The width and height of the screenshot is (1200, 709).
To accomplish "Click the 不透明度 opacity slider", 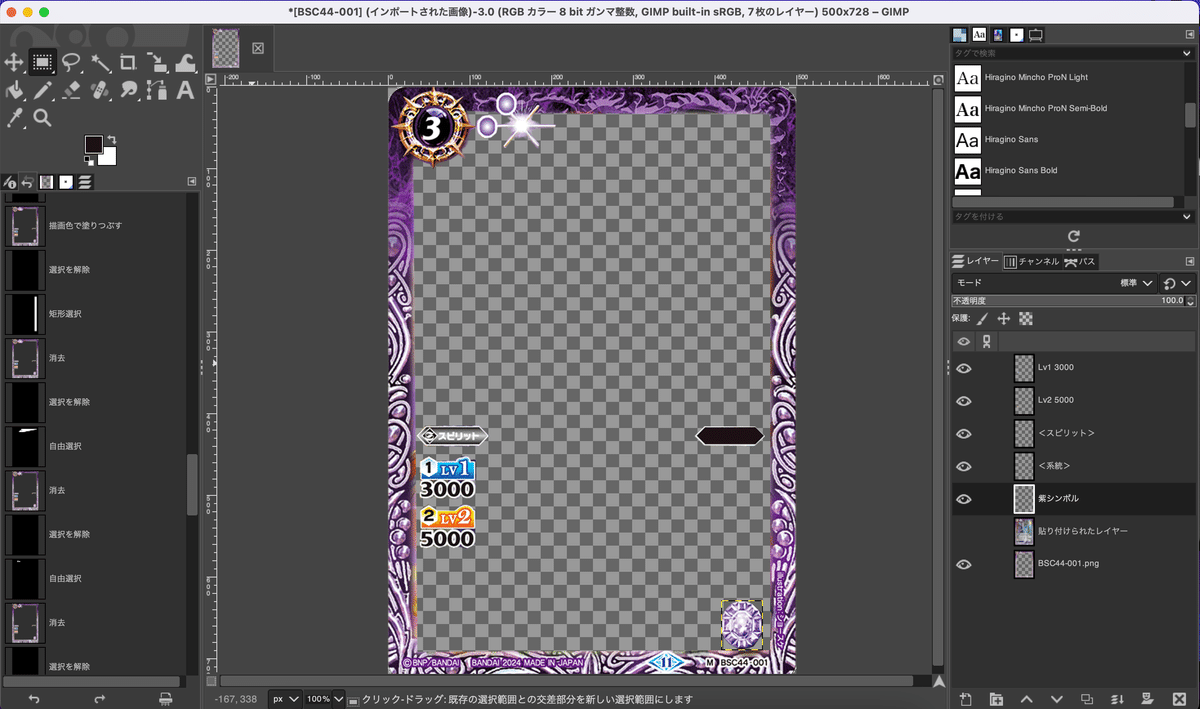I will (1073, 300).
